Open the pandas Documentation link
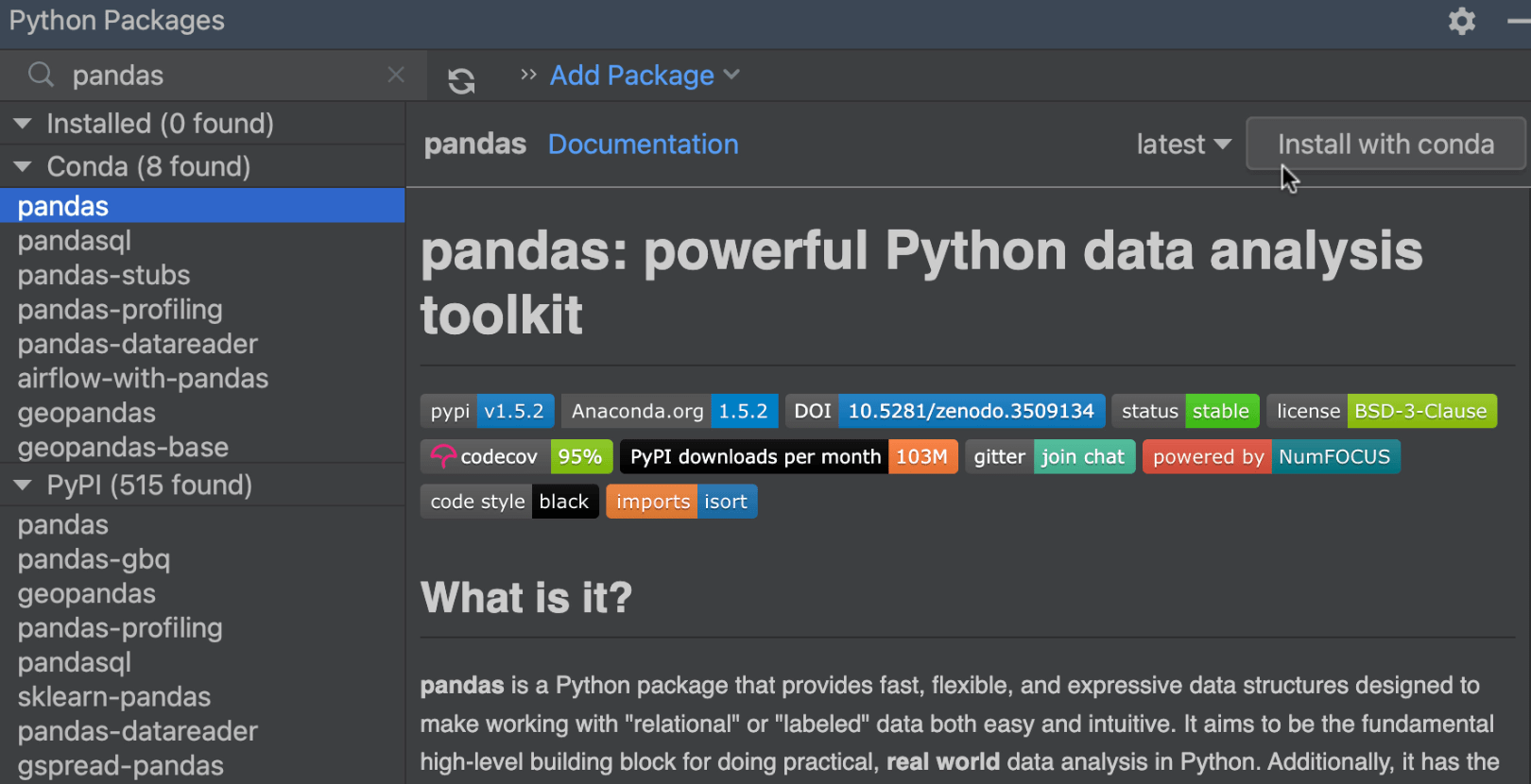The height and width of the screenshot is (784, 1531). [x=643, y=145]
